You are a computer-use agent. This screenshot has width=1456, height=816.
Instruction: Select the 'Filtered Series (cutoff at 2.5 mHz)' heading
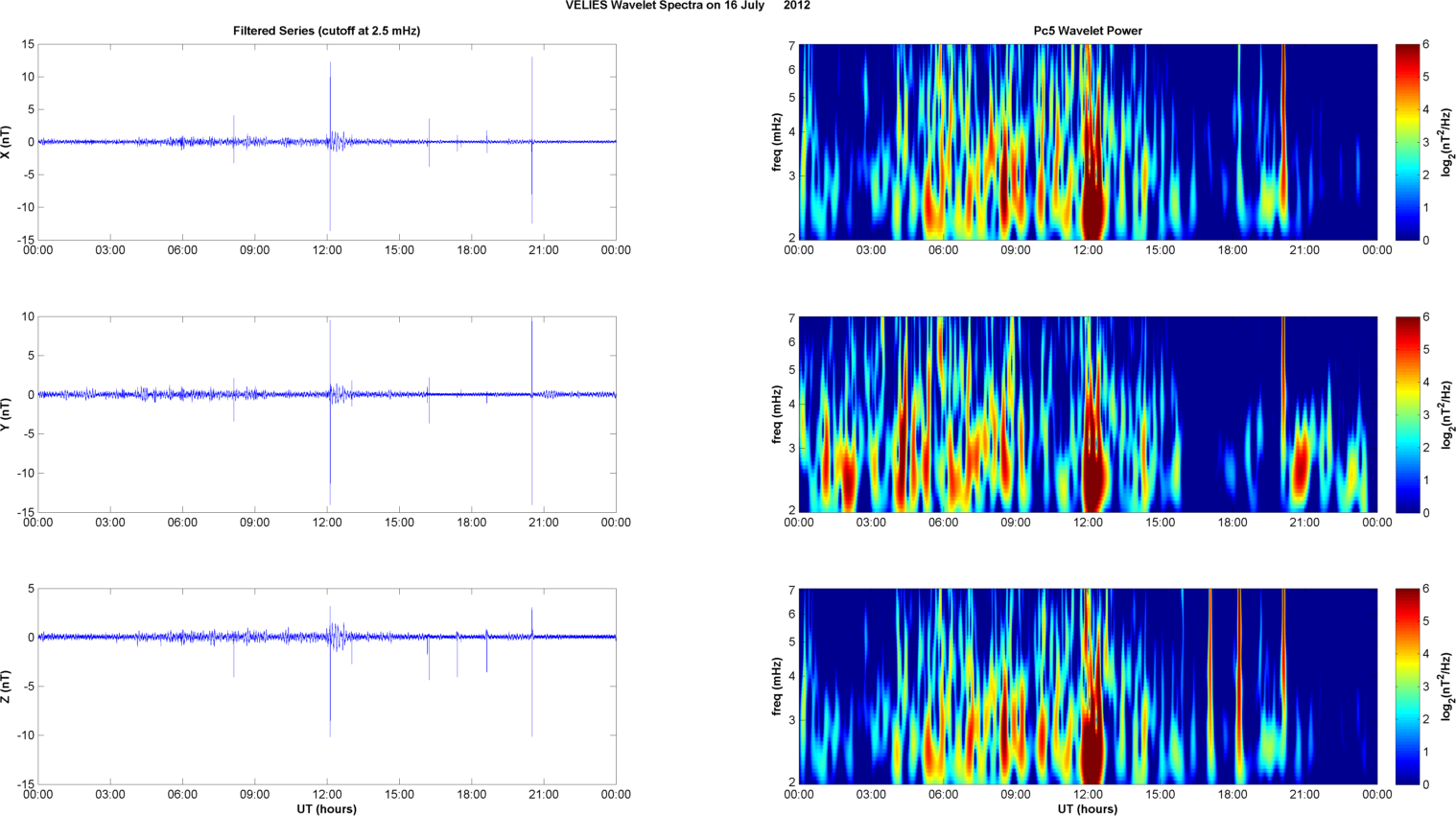(326, 31)
